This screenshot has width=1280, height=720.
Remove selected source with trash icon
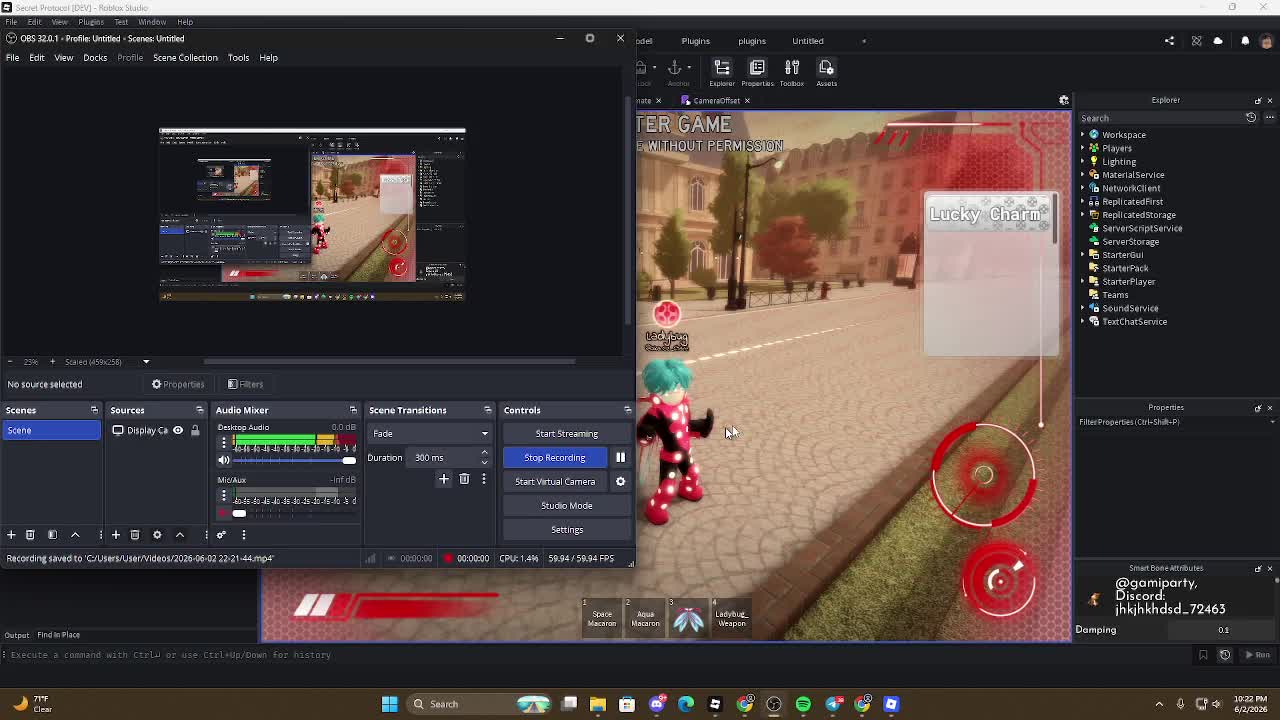[x=135, y=535]
